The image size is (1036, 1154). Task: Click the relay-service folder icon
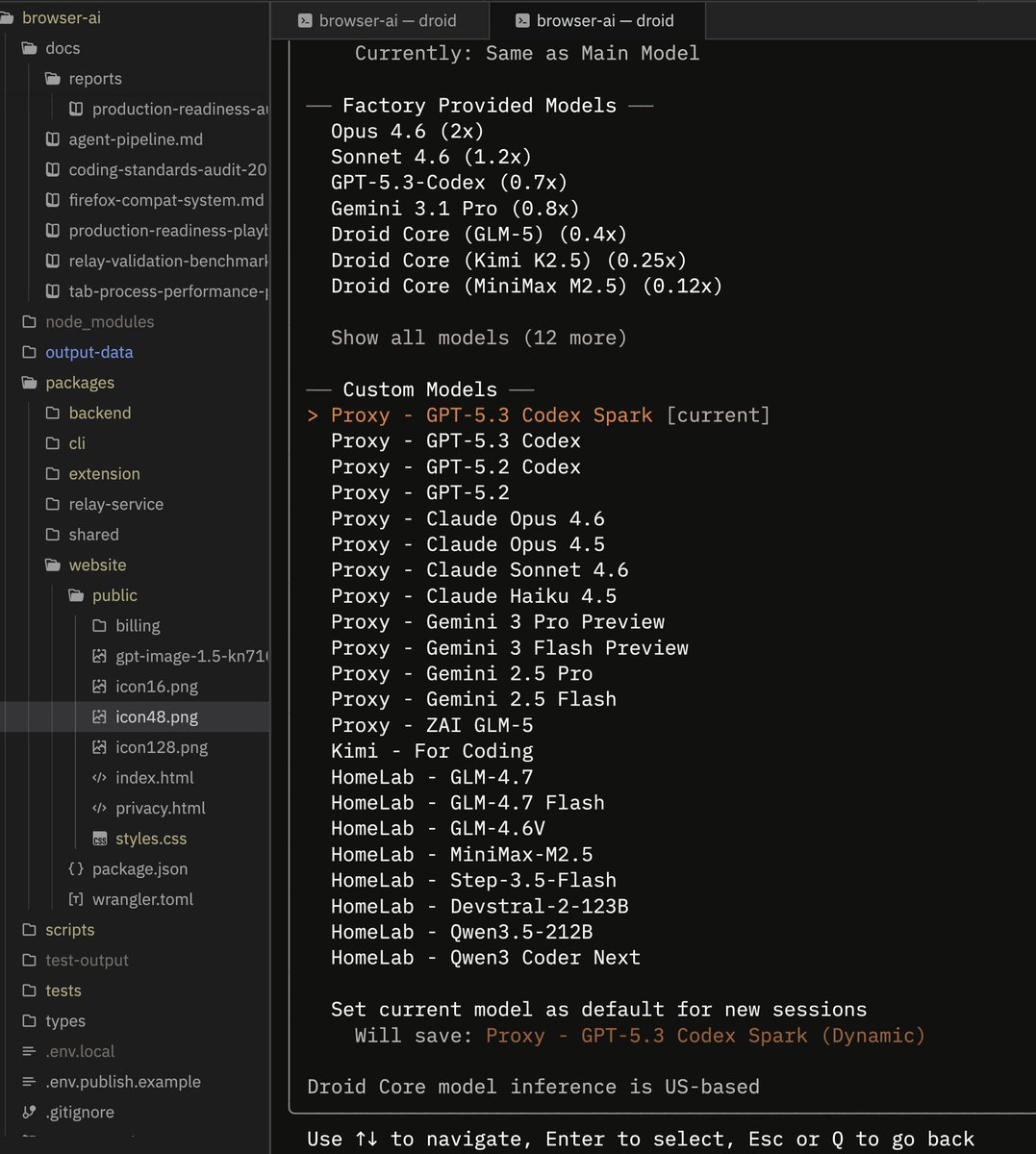pos(52,504)
